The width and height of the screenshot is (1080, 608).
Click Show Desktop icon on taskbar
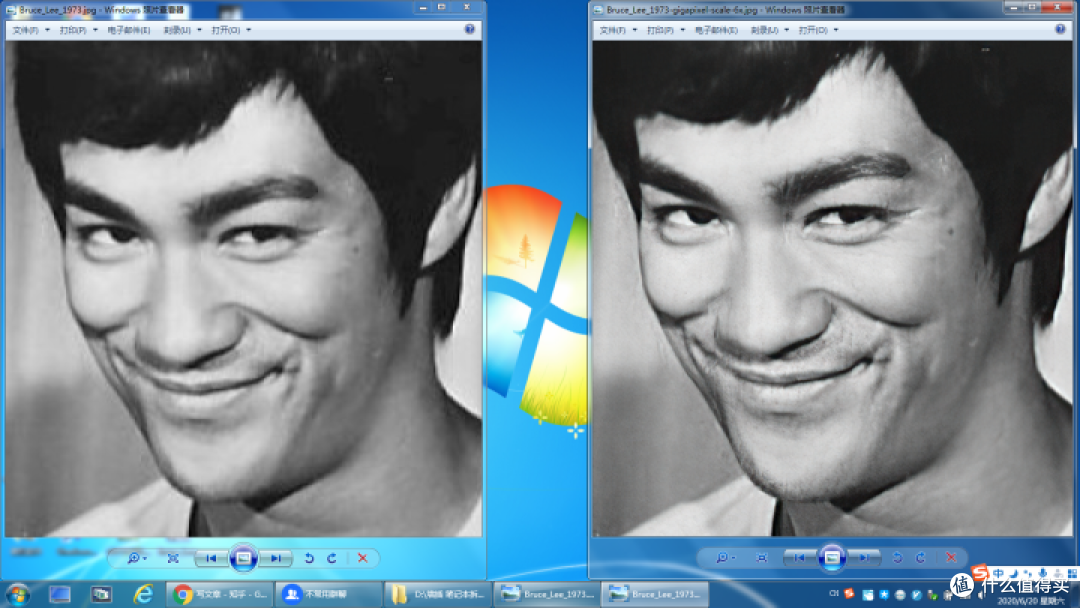click(60, 594)
